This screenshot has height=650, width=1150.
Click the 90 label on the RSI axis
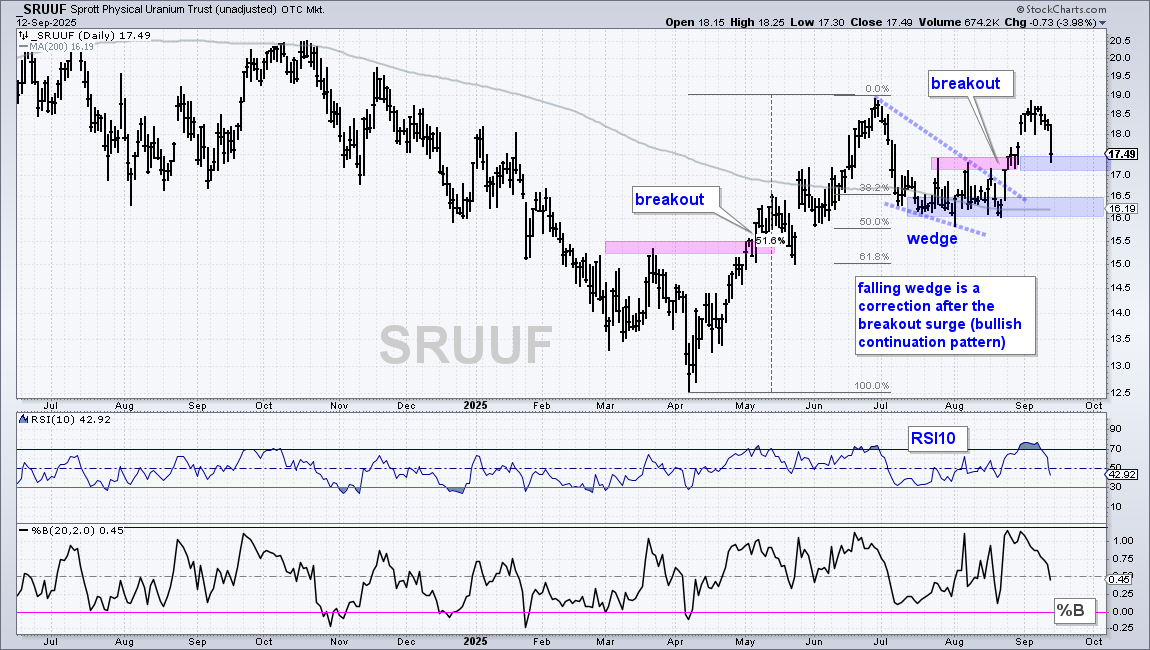pos(1116,430)
